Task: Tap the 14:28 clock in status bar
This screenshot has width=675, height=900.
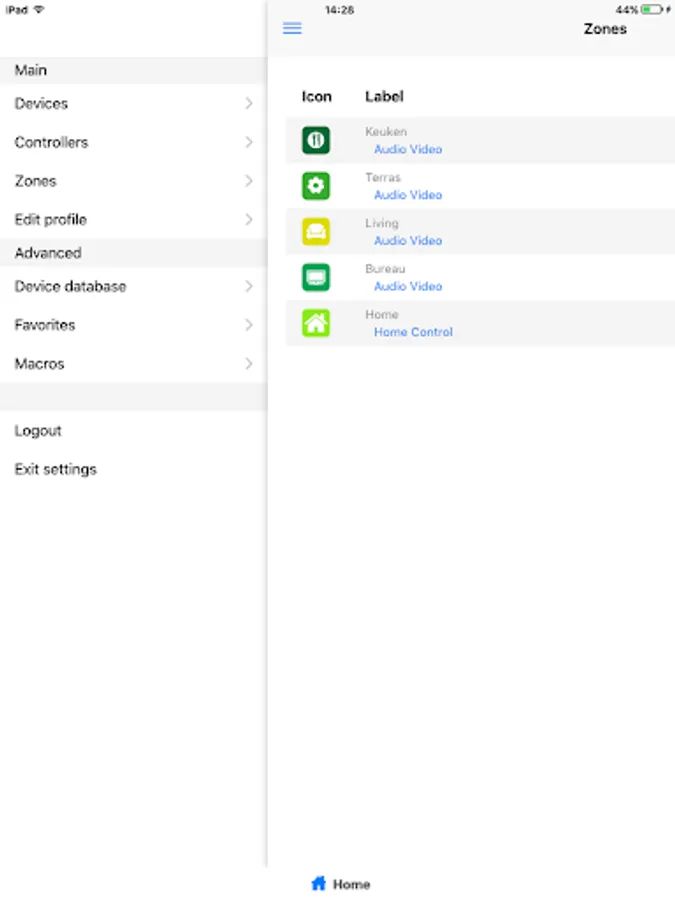Action: click(339, 10)
